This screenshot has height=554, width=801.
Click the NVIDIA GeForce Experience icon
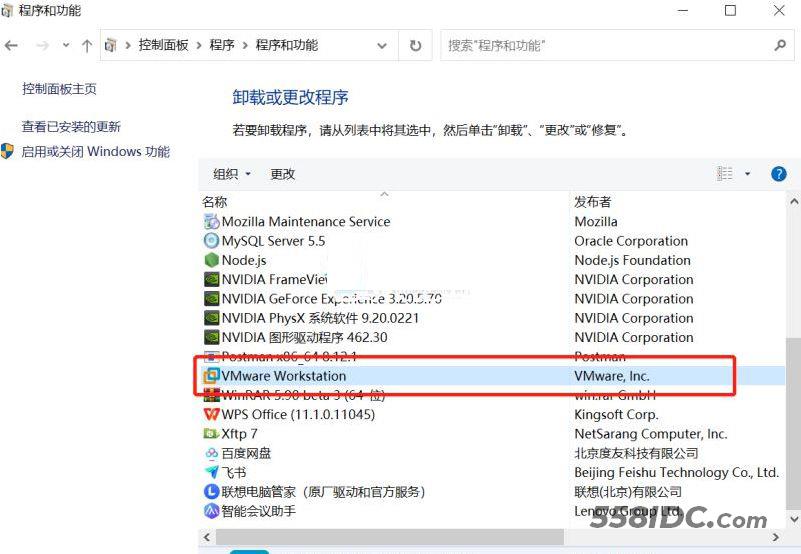[211, 299]
